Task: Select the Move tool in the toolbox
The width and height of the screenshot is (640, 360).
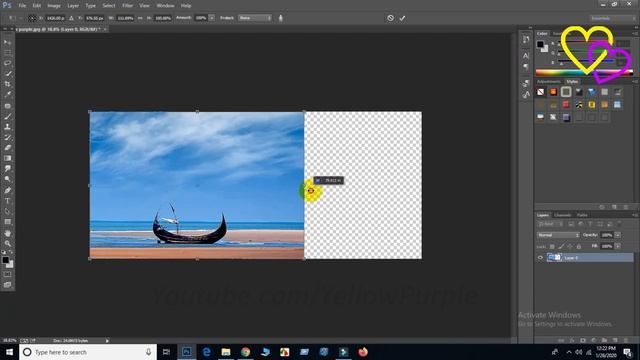Action: coord(7,42)
